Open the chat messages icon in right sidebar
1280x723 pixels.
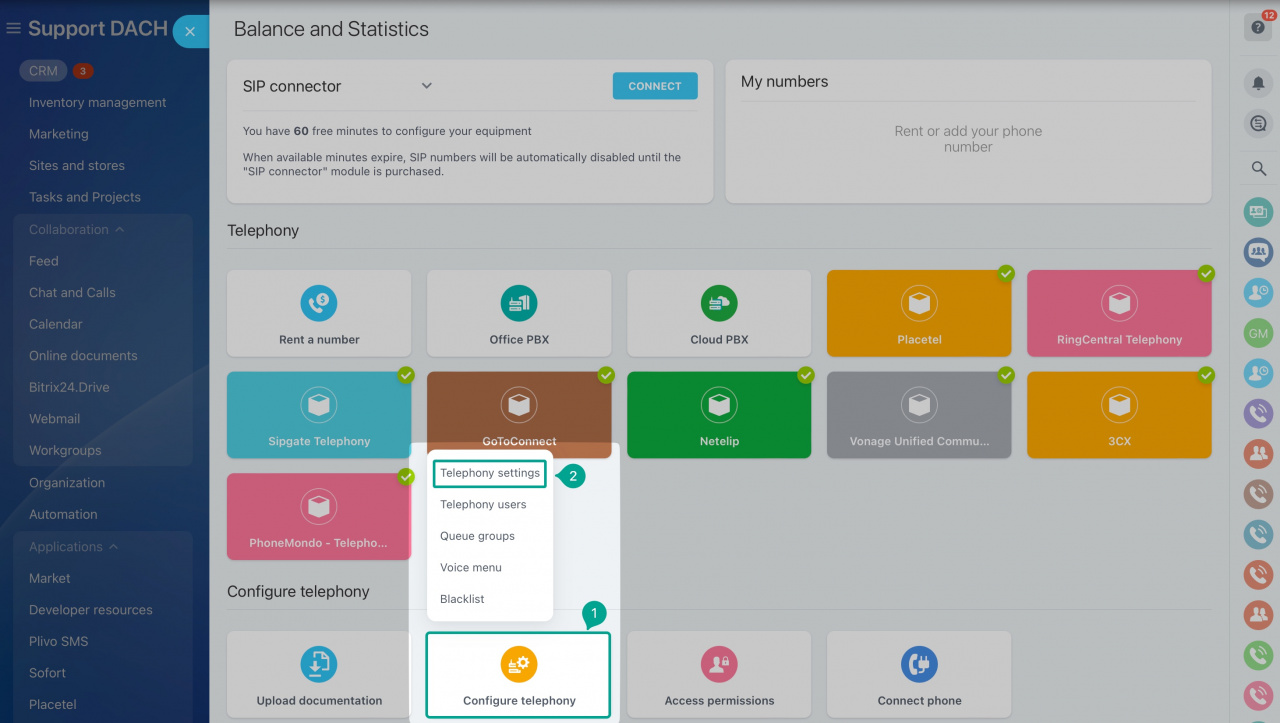pyautogui.click(x=1257, y=123)
